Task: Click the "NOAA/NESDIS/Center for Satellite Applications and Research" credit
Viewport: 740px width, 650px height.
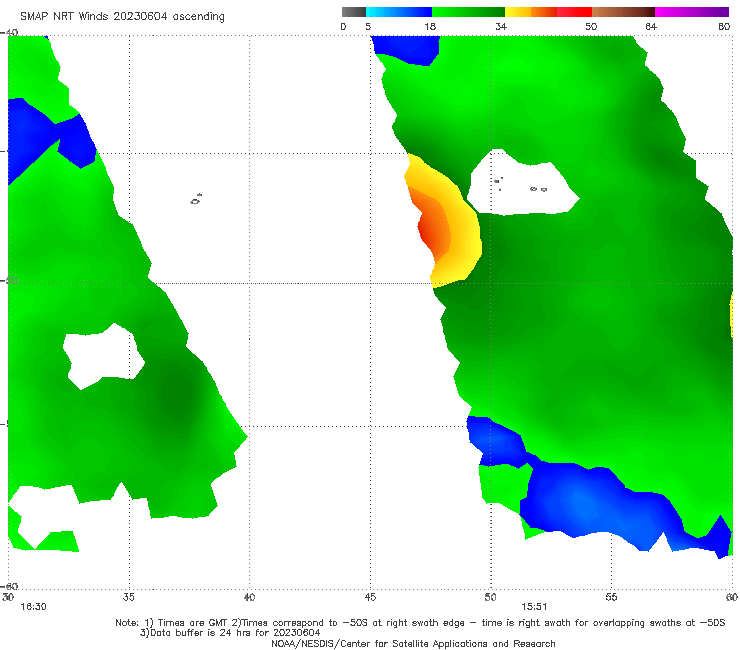Action: coord(413,644)
